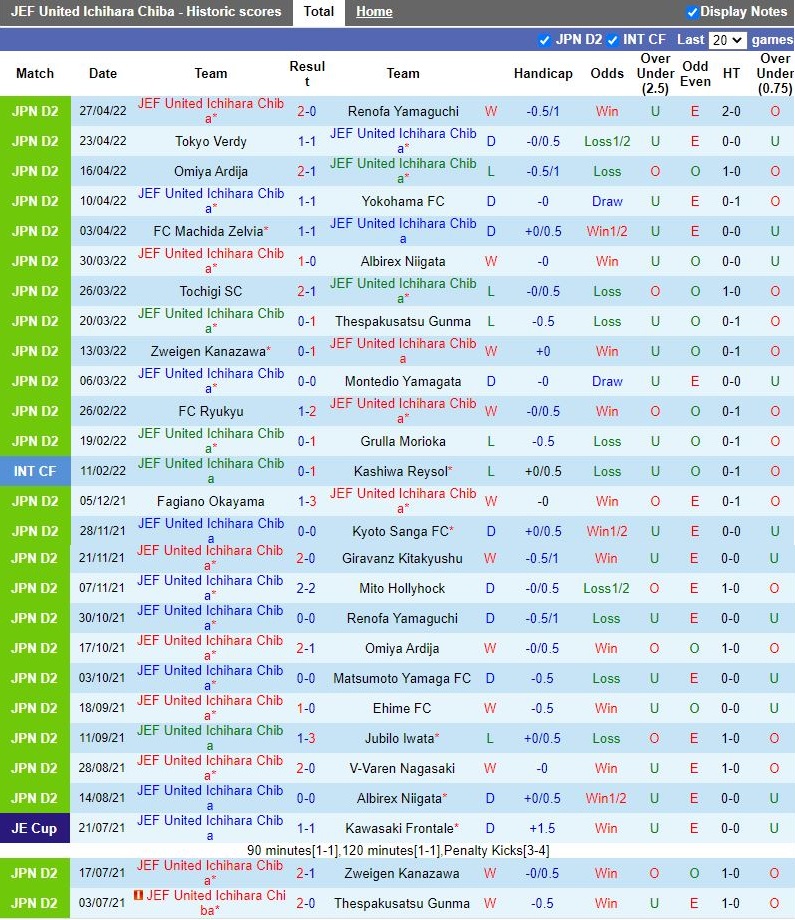This screenshot has width=795, height=920.
Task: Open Omiya Ardija in the 16/04/22 row
Action: tap(211, 171)
